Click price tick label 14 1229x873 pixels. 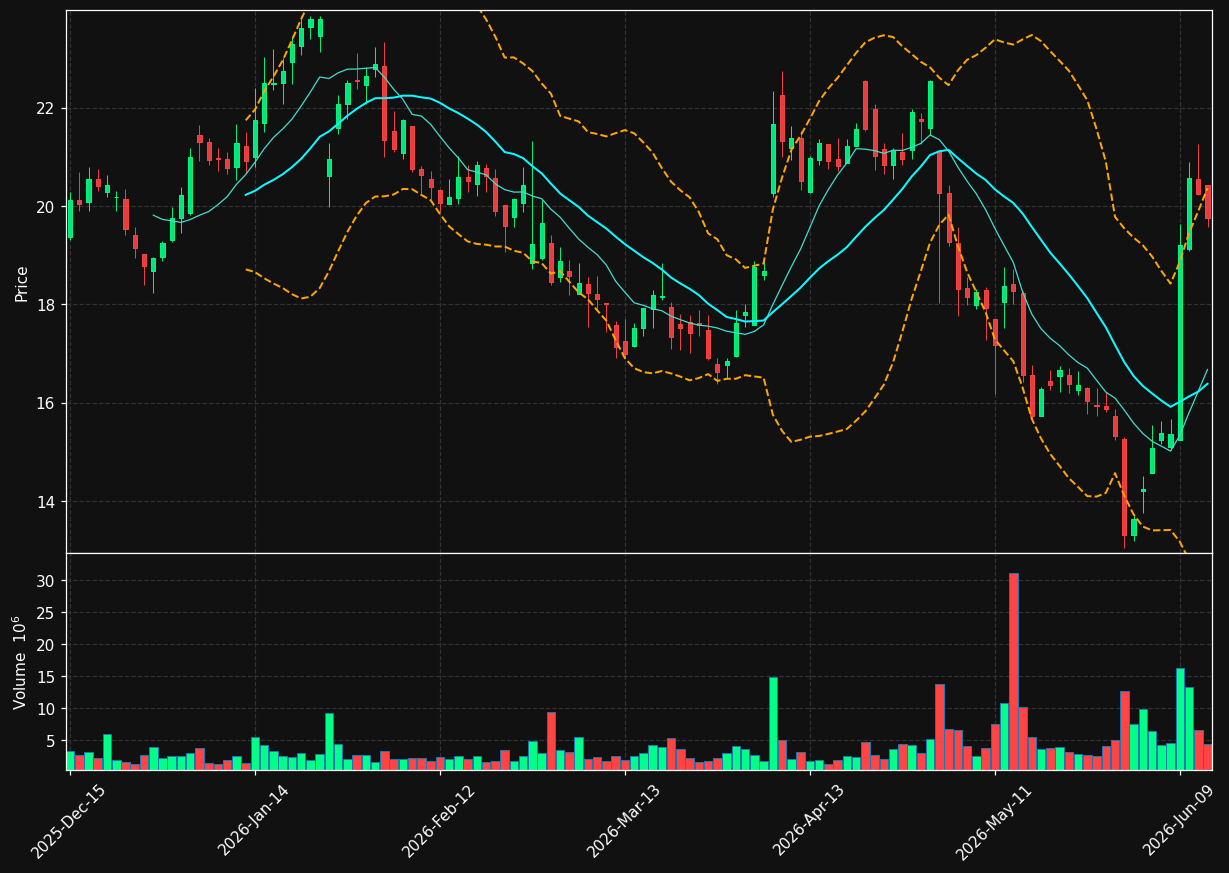coord(47,502)
